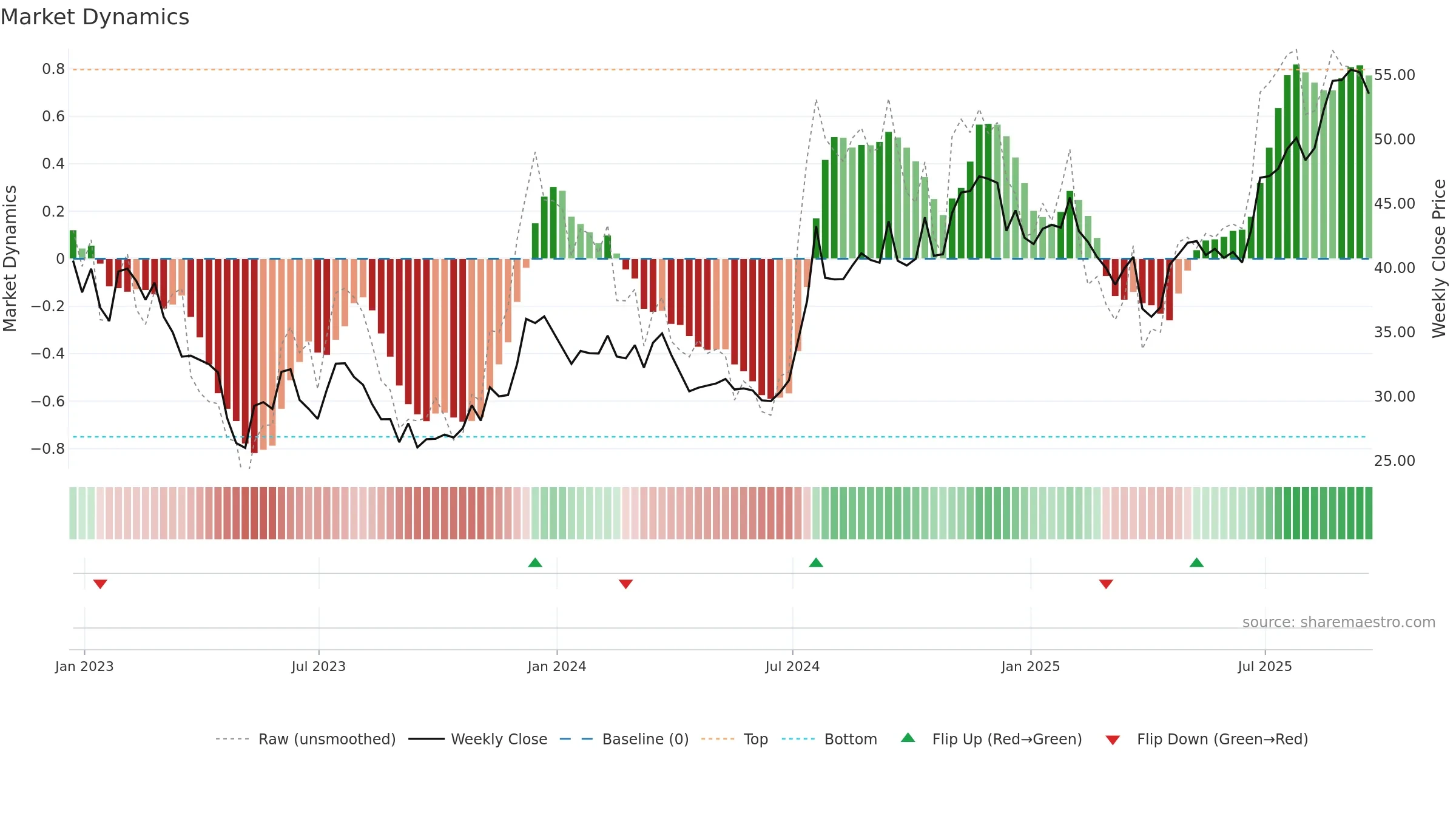Click the source: sharemaestro.com text
The image size is (1456, 819).
point(1339,622)
